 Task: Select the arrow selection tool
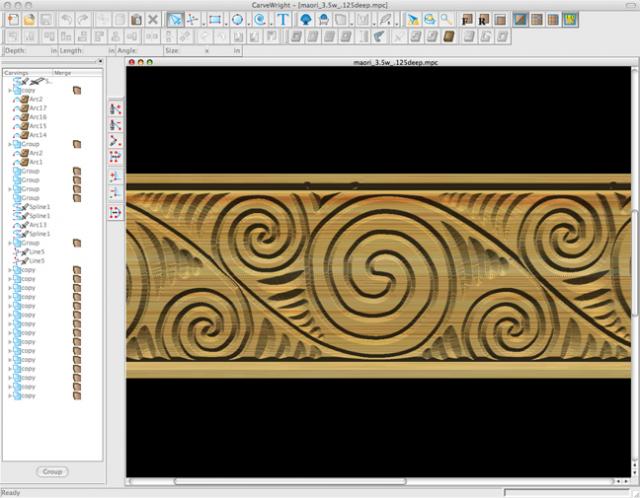(x=175, y=19)
